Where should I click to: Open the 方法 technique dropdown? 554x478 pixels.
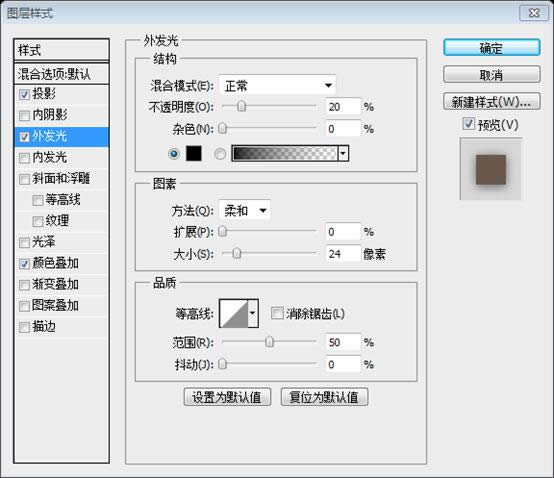click(x=245, y=211)
